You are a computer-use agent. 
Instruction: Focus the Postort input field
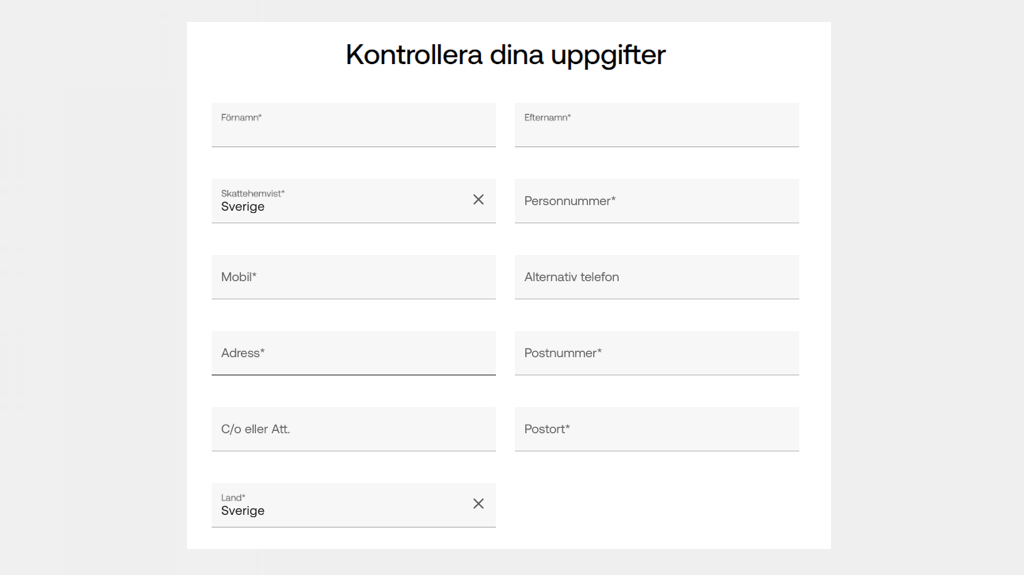(x=656, y=429)
